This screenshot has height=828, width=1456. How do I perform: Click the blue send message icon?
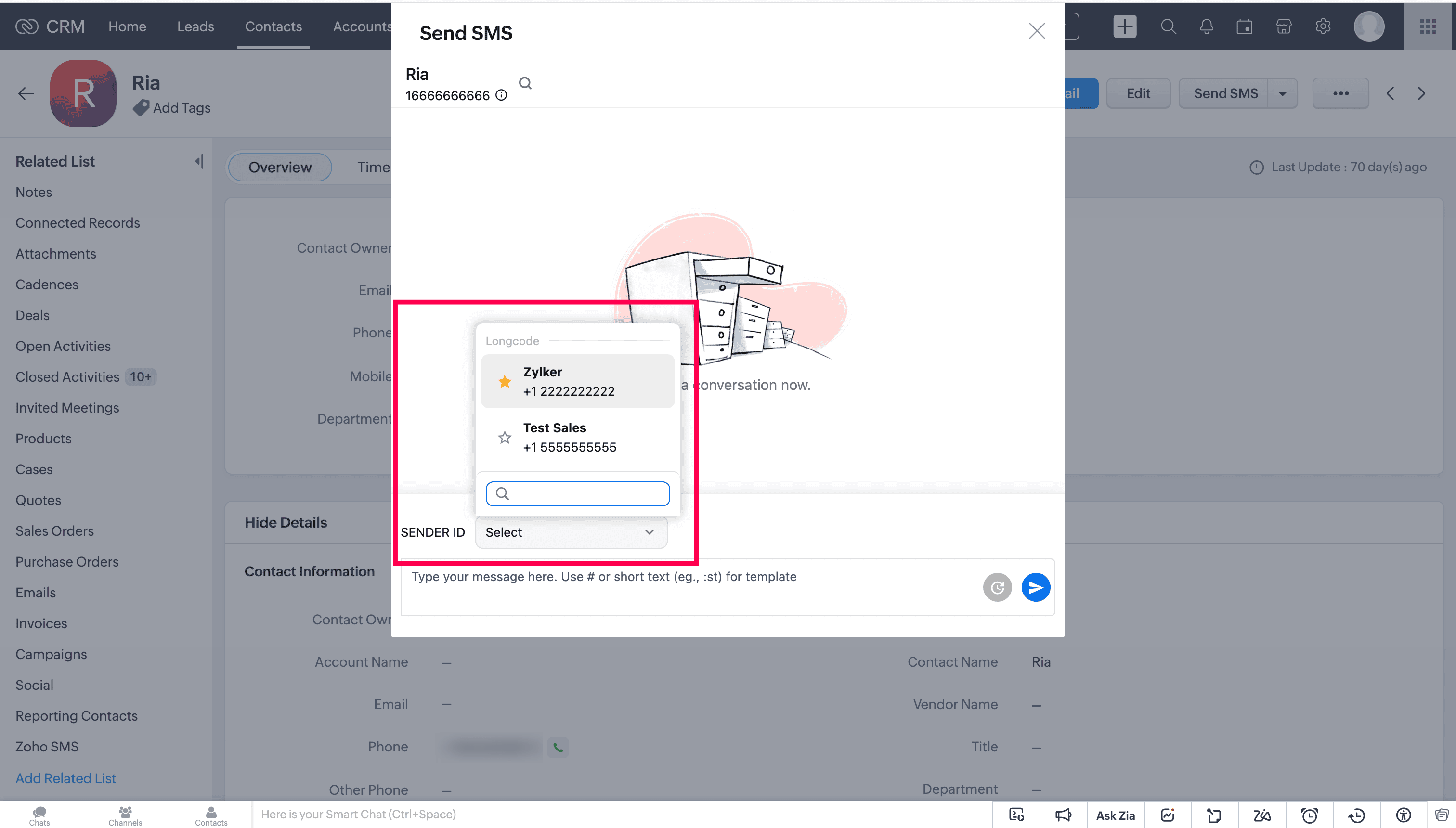1035,587
